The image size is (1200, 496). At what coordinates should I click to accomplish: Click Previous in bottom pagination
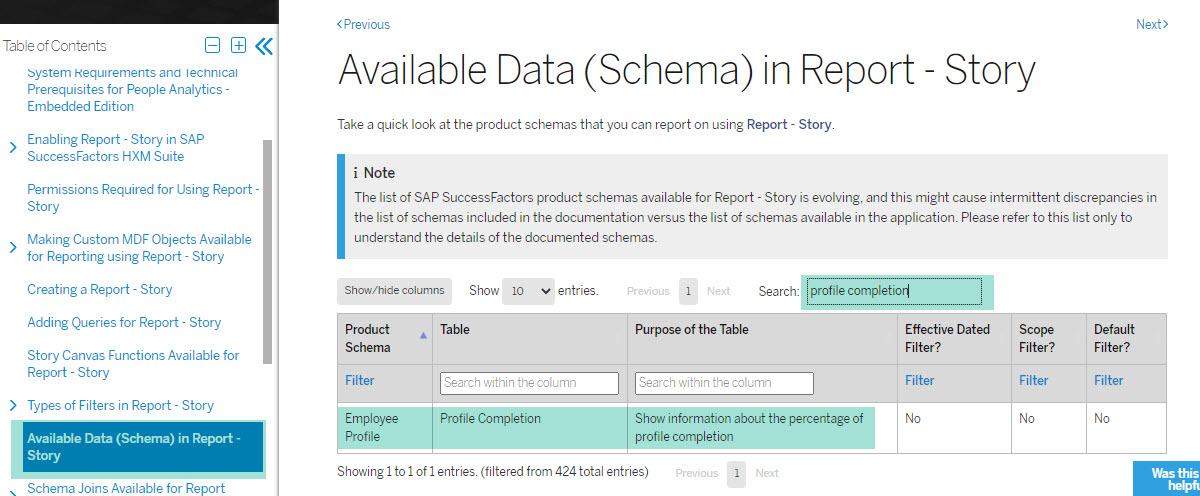tap(697, 473)
